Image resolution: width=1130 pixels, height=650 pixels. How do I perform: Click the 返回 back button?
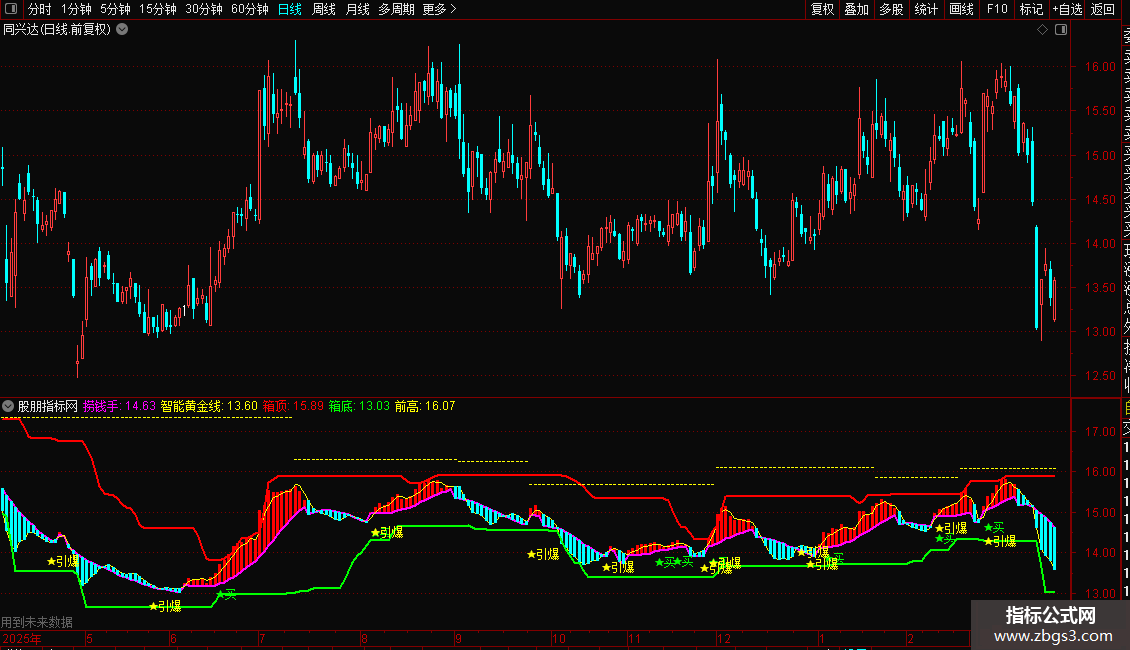pyautogui.click(x=1103, y=9)
